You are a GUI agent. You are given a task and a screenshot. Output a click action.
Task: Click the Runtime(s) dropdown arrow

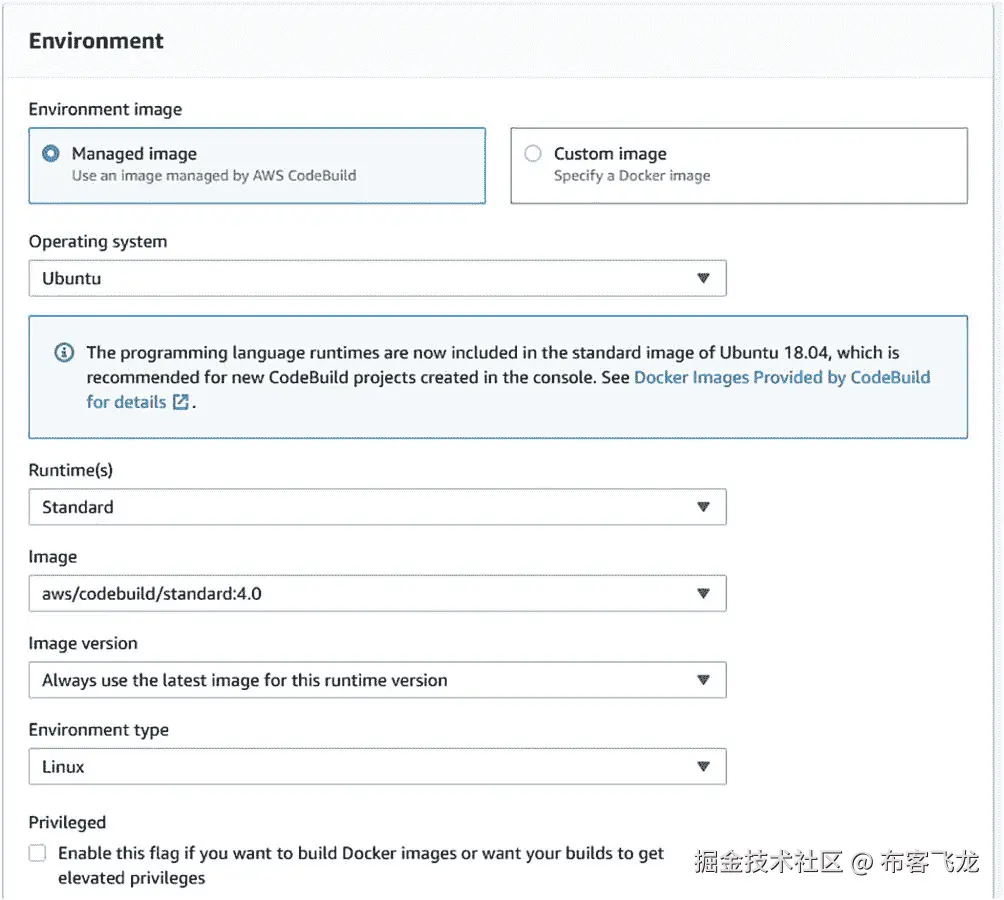tap(703, 507)
